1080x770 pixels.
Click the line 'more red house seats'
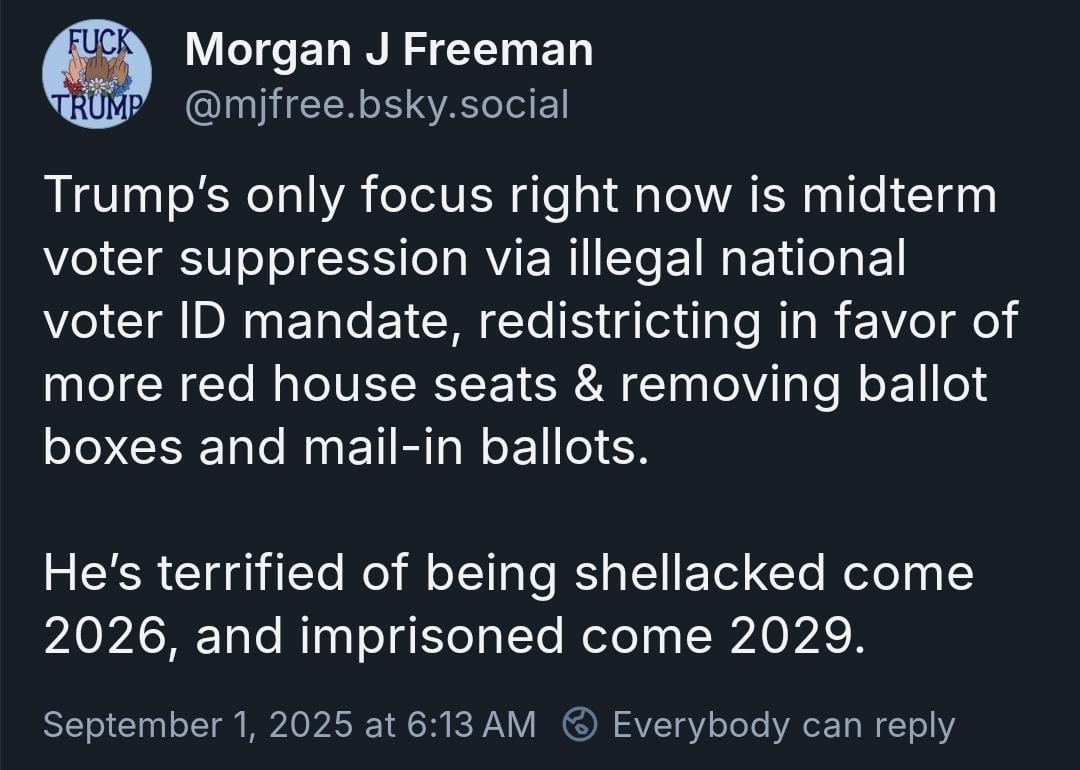click(515, 386)
